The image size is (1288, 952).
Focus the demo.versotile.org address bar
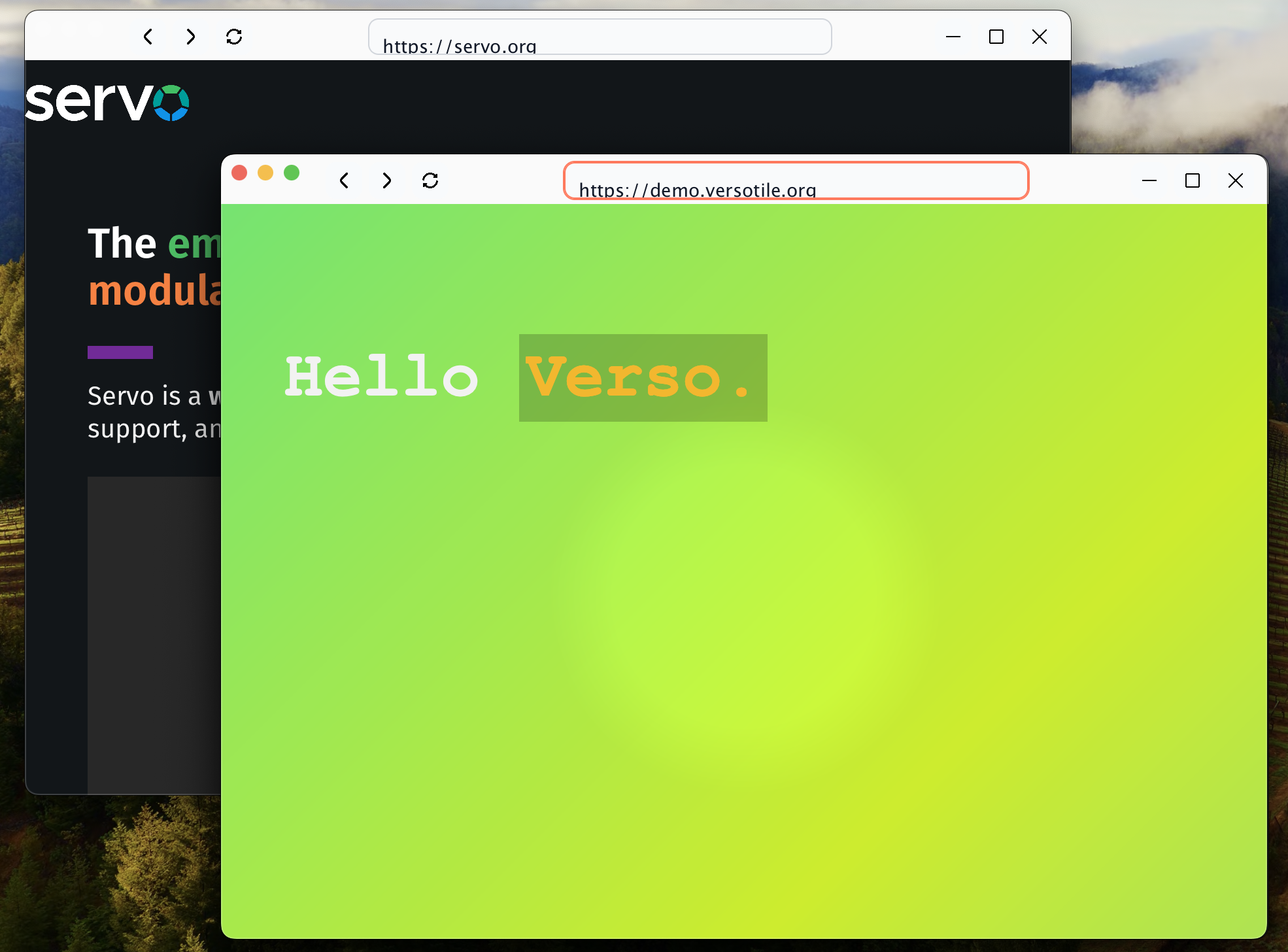796,181
